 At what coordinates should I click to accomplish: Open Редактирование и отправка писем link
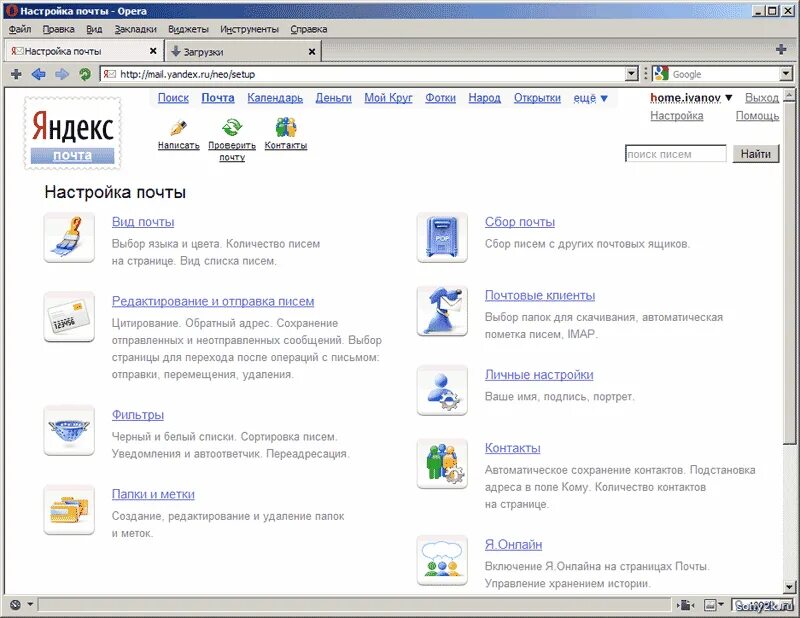pyautogui.click(x=213, y=301)
